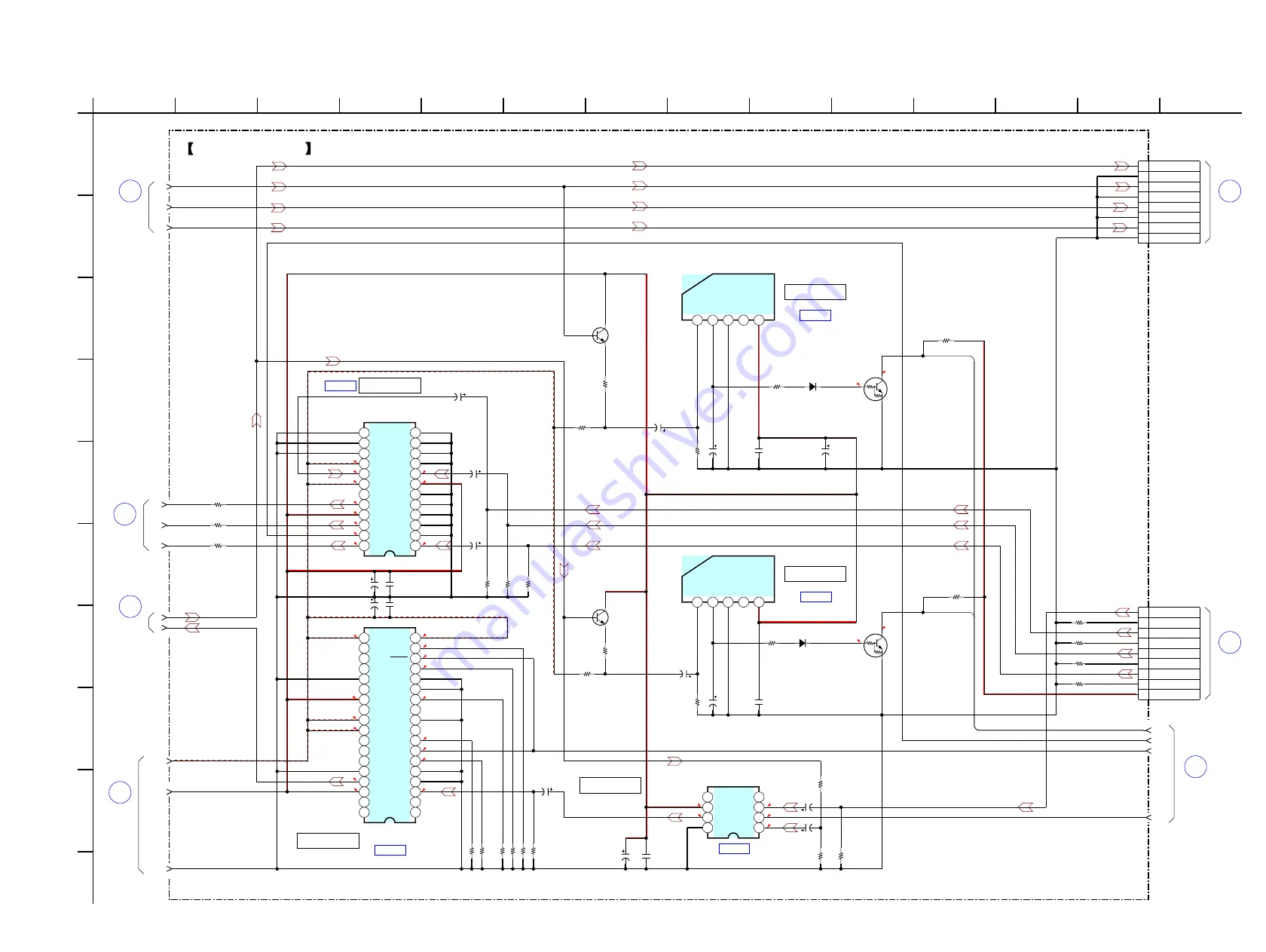Click the lower digital transistor with built-in resistors
The height and width of the screenshot is (952, 1266).
click(875, 645)
